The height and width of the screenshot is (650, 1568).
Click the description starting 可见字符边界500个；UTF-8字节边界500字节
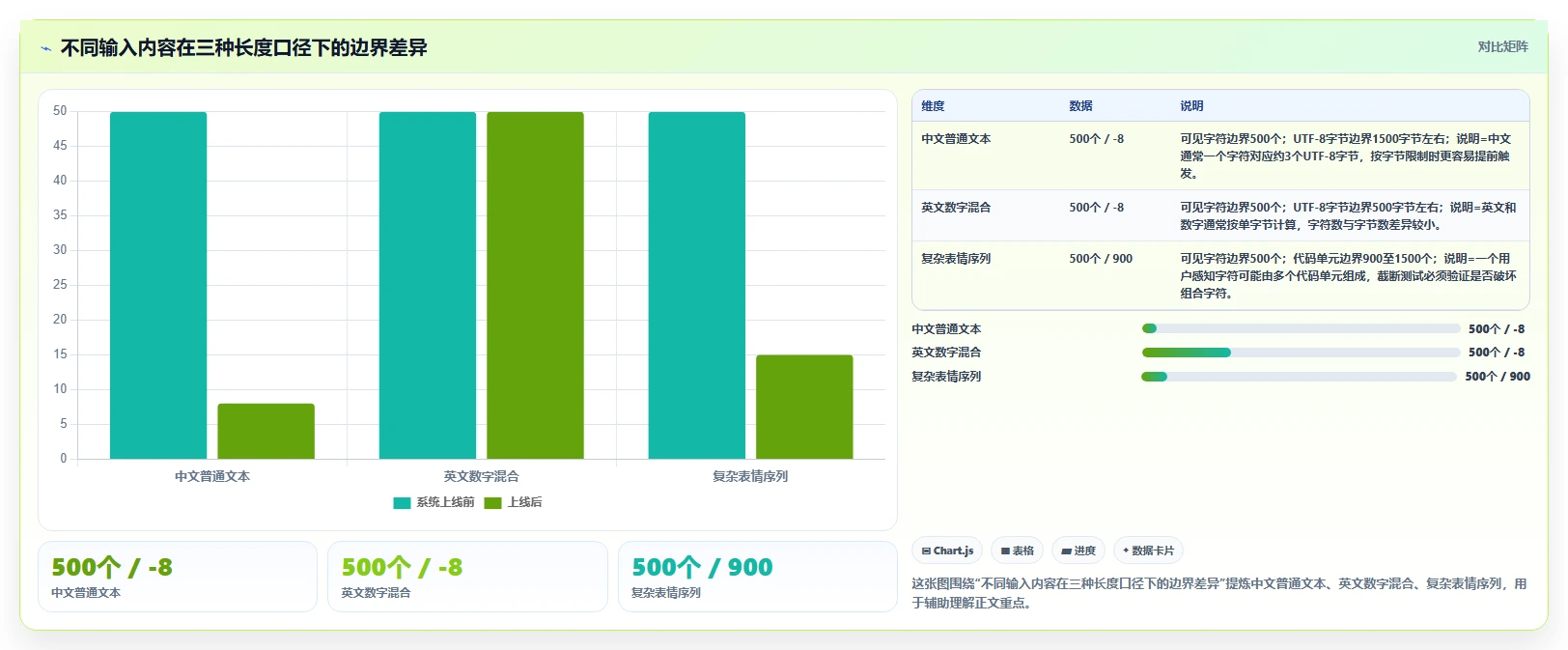tap(1348, 216)
